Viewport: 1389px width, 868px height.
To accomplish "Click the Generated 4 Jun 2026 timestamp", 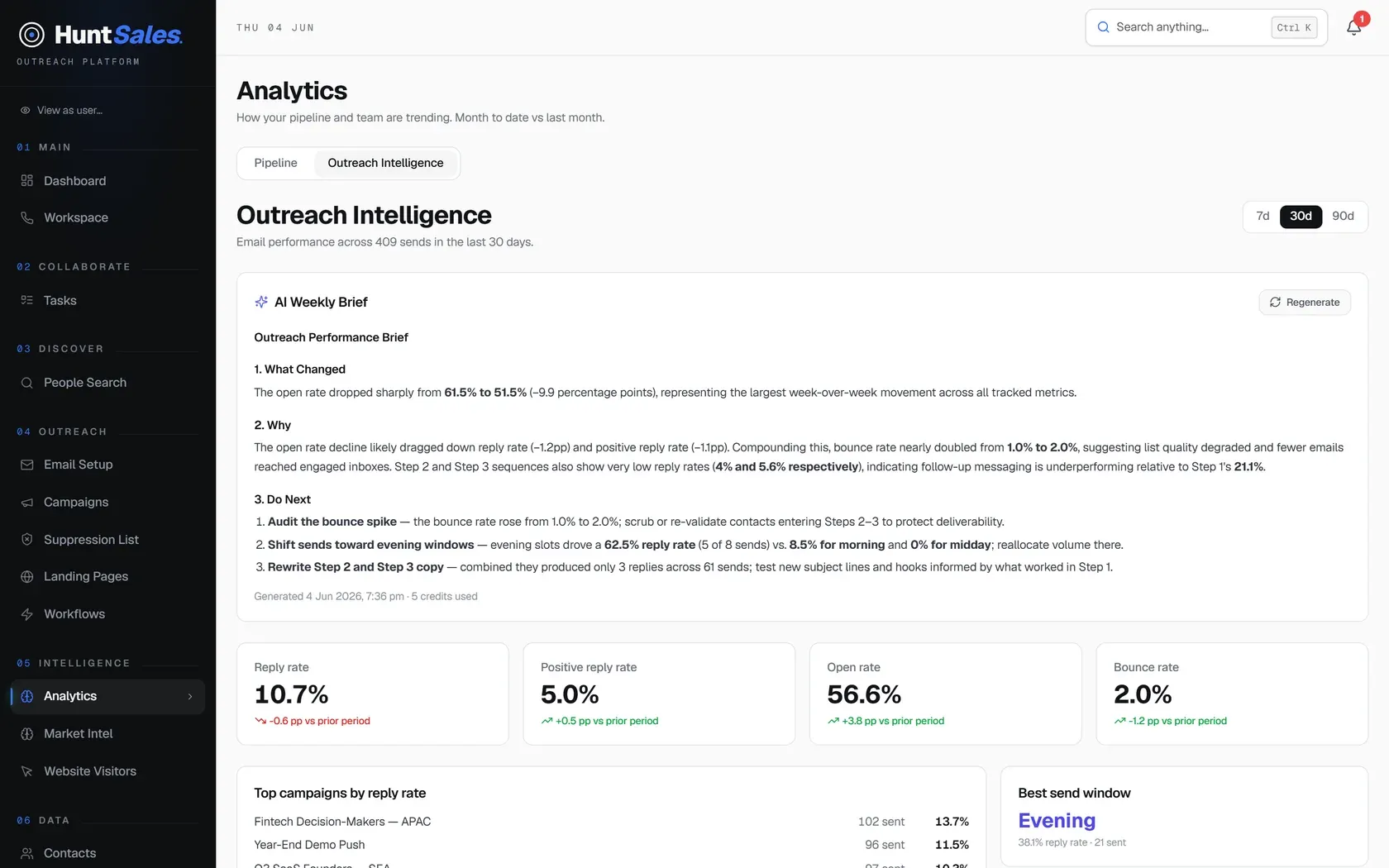I will [x=365, y=596].
